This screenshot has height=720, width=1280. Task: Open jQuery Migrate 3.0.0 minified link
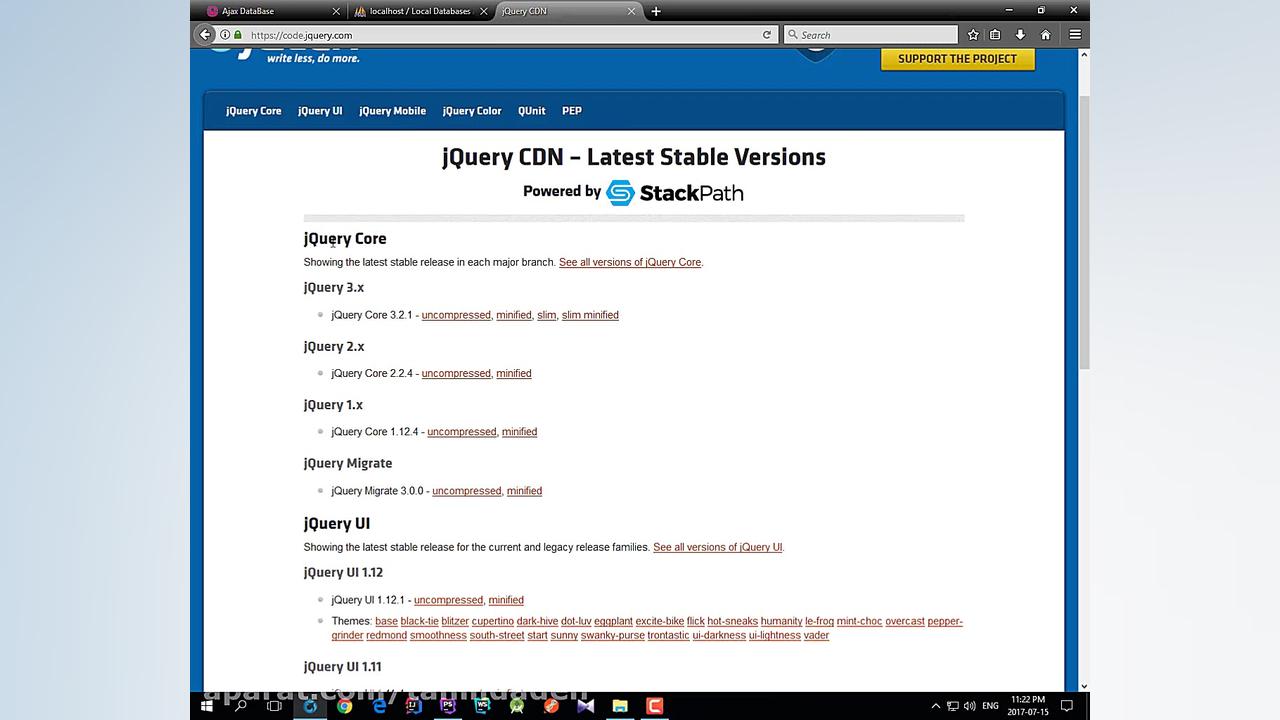[x=524, y=491]
